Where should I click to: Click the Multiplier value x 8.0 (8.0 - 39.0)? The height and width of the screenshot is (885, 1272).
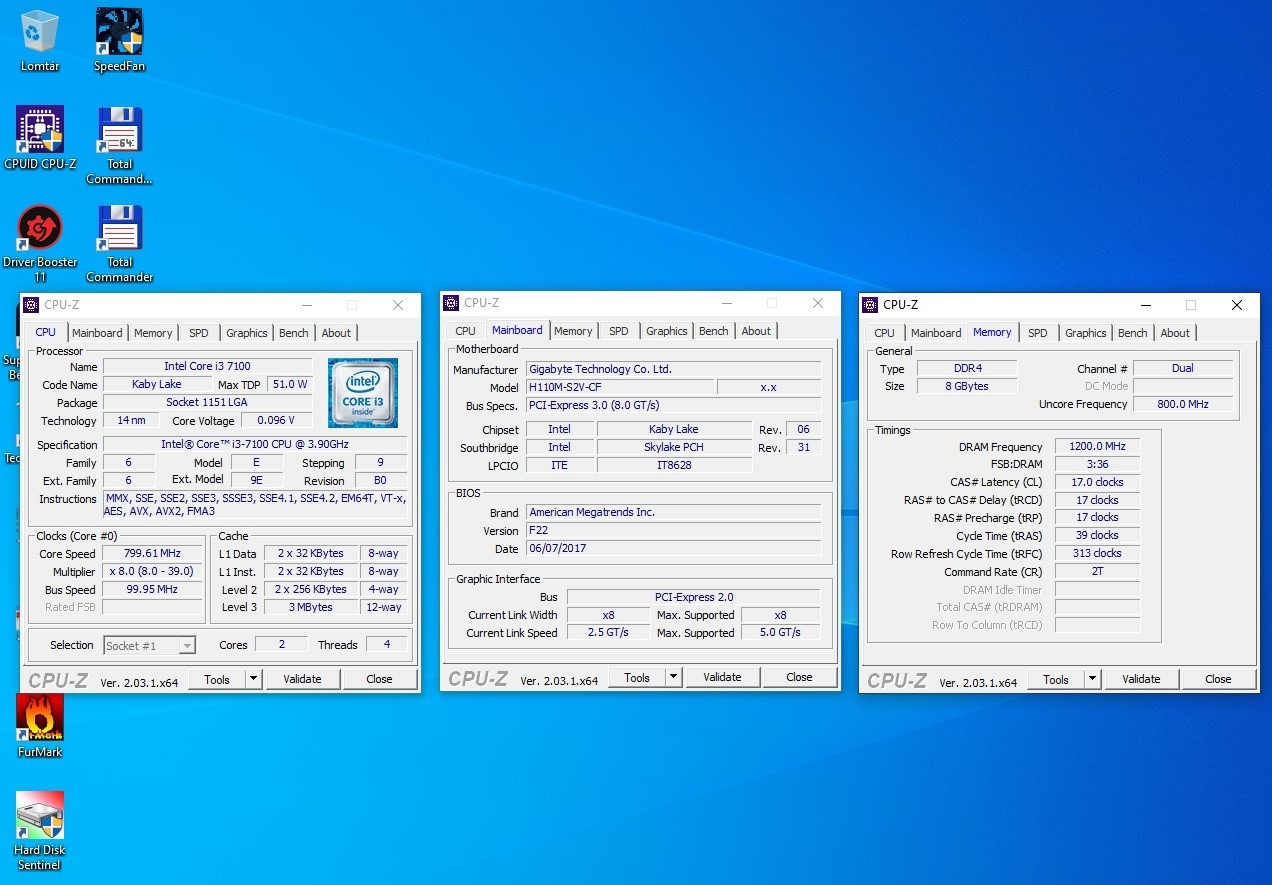coord(152,572)
